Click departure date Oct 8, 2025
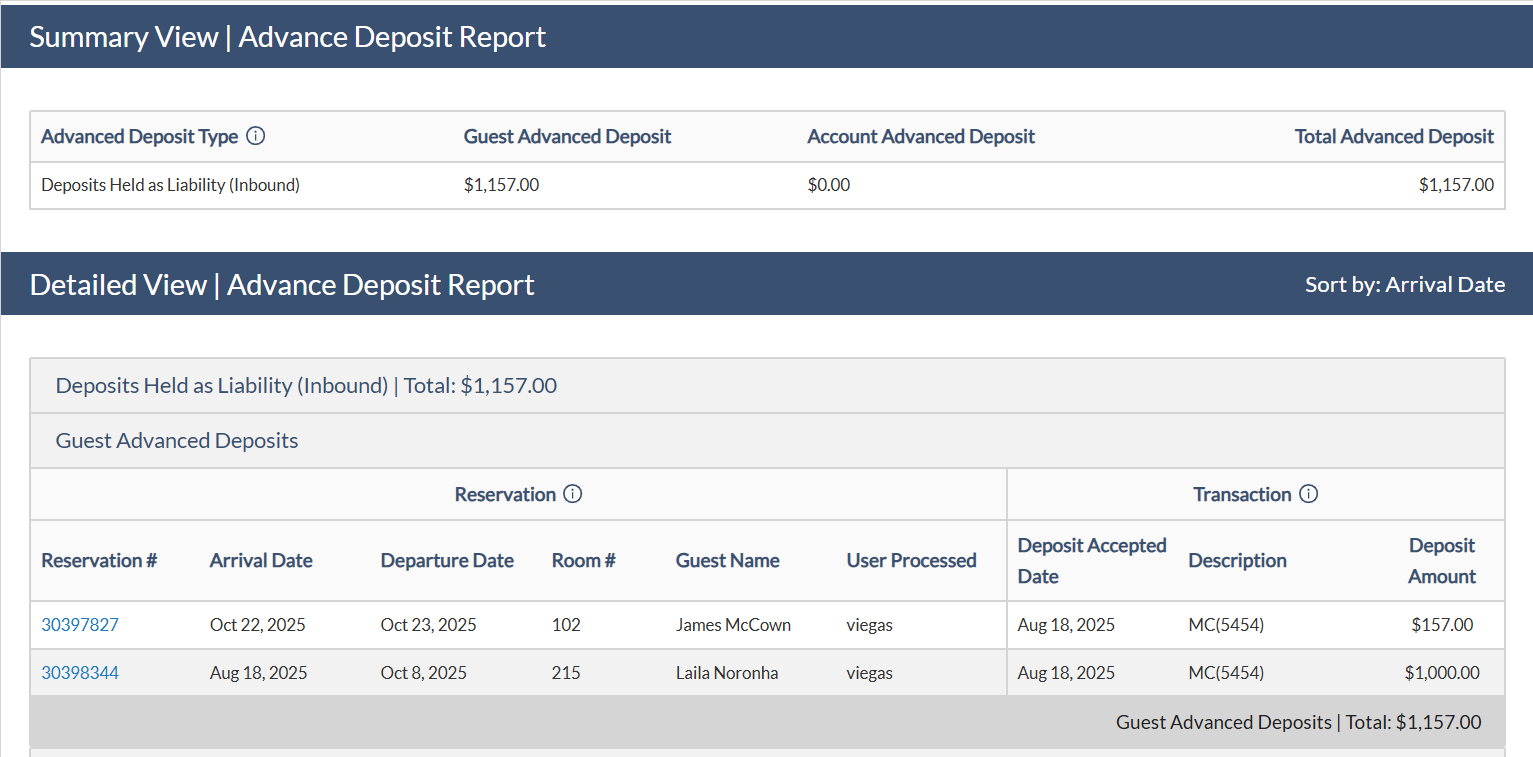This screenshot has height=757, width=1533. pyautogui.click(x=424, y=673)
